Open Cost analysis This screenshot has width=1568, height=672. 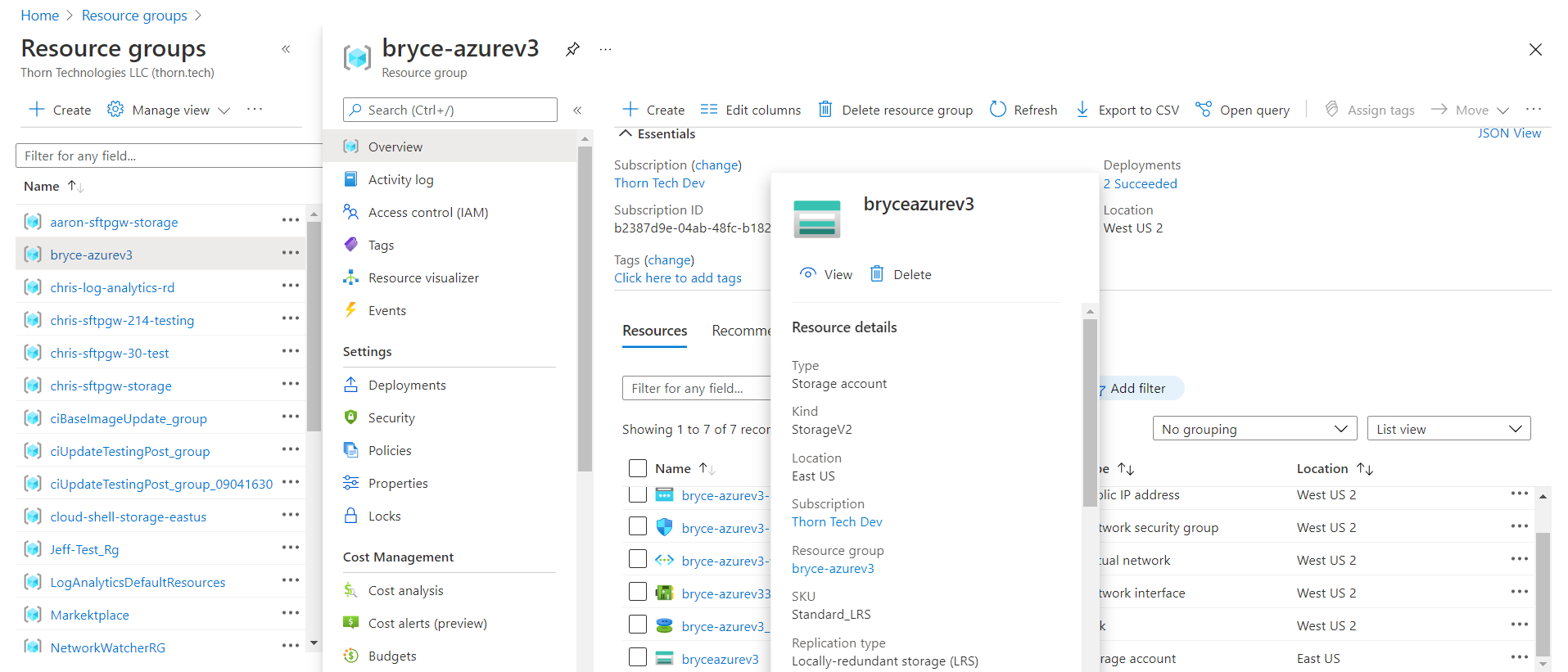coord(405,590)
